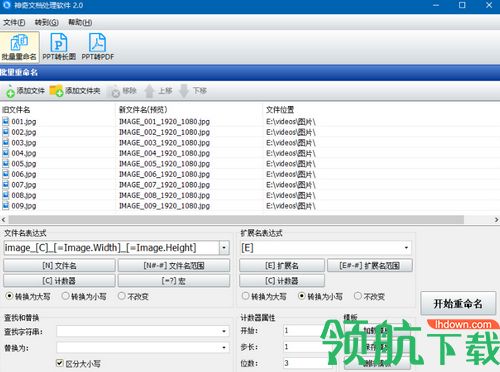Image resolution: width=500 pixels, height=372 pixels.
Task: Insert [E#-#] 扩展名范围 token
Action: coord(370,266)
